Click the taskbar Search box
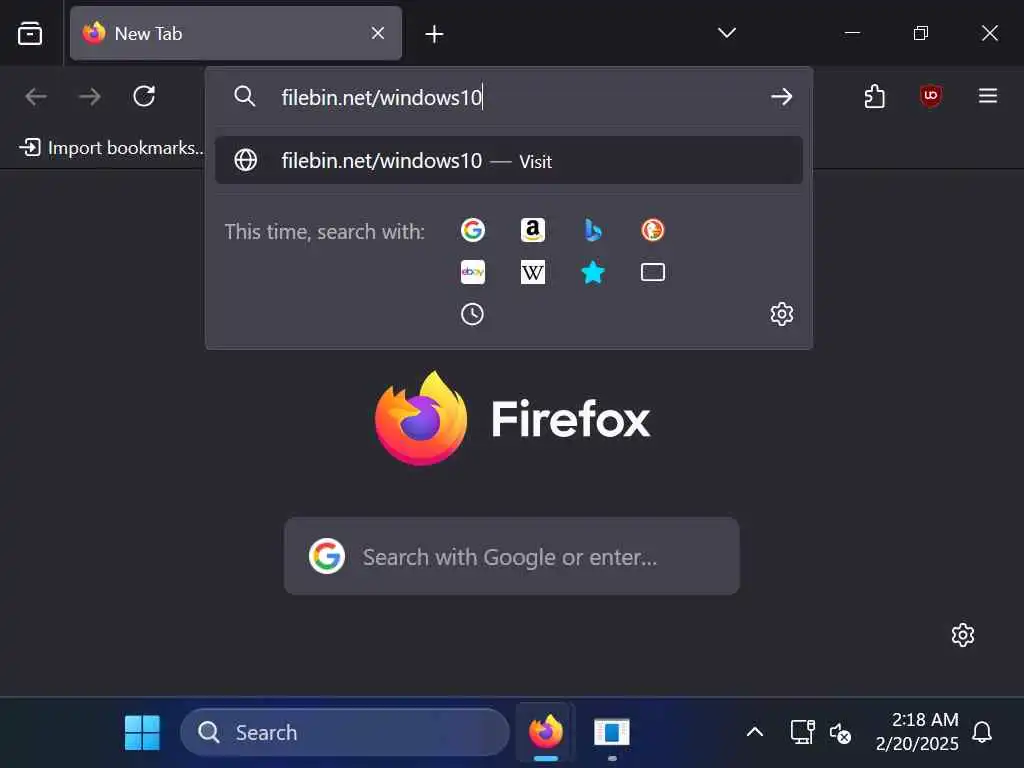This screenshot has height=768, width=1024. pos(345,733)
